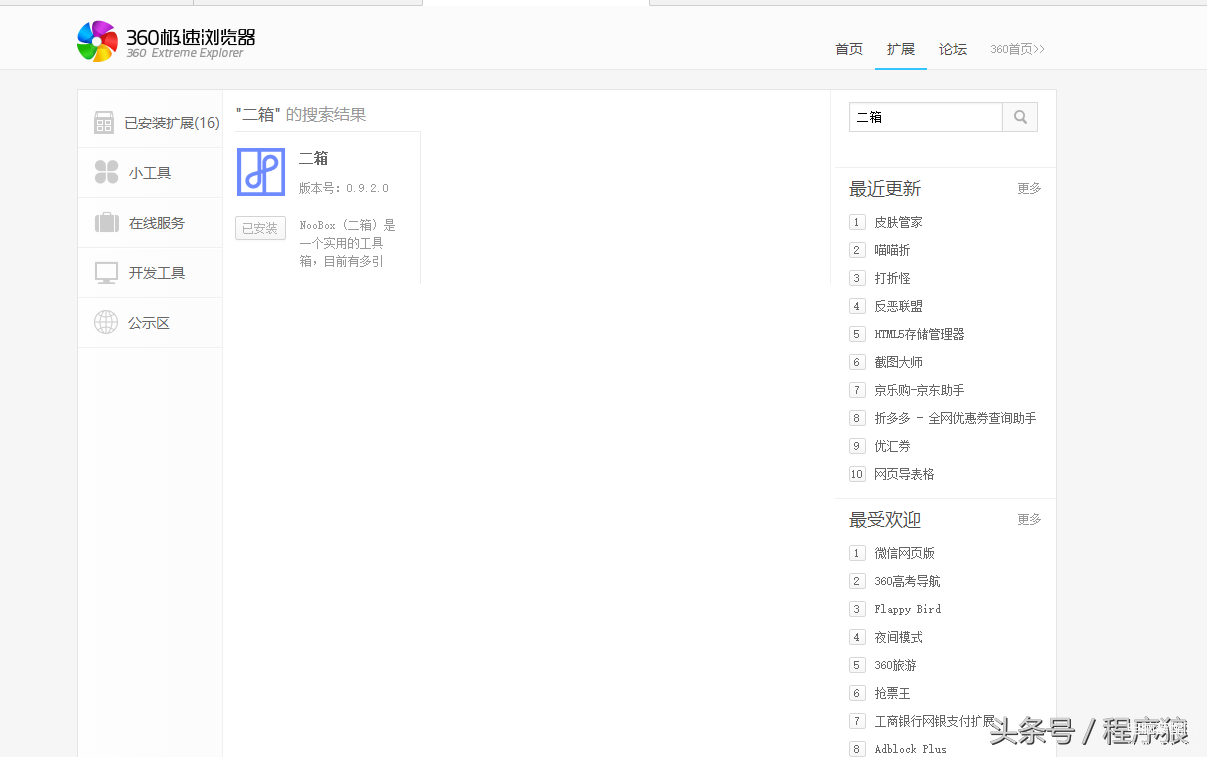The height and width of the screenshot is (757, 1207).
Task: Click the 最受欢迎 section heading
Action: pos(885,520)
